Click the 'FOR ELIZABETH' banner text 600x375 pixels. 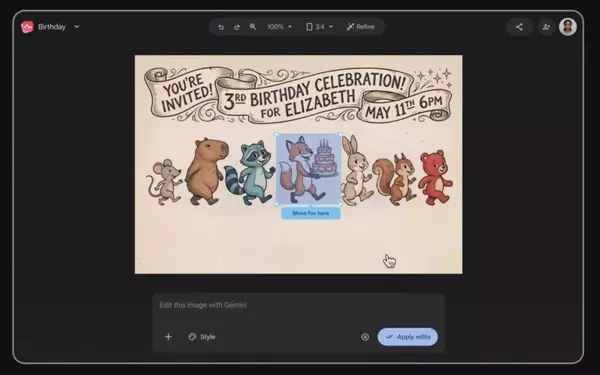point(308,104)
